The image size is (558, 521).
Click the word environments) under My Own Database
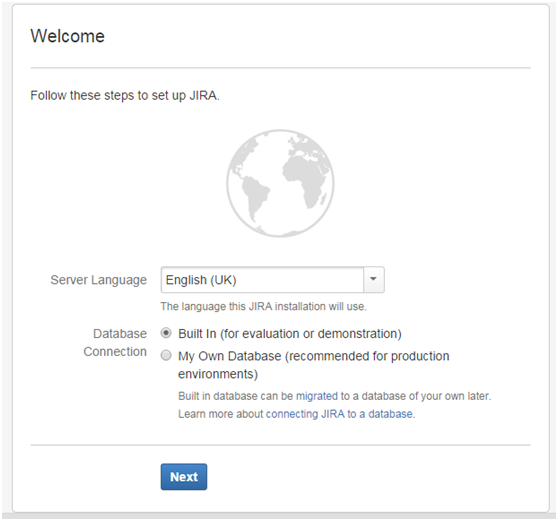(218, 374)
